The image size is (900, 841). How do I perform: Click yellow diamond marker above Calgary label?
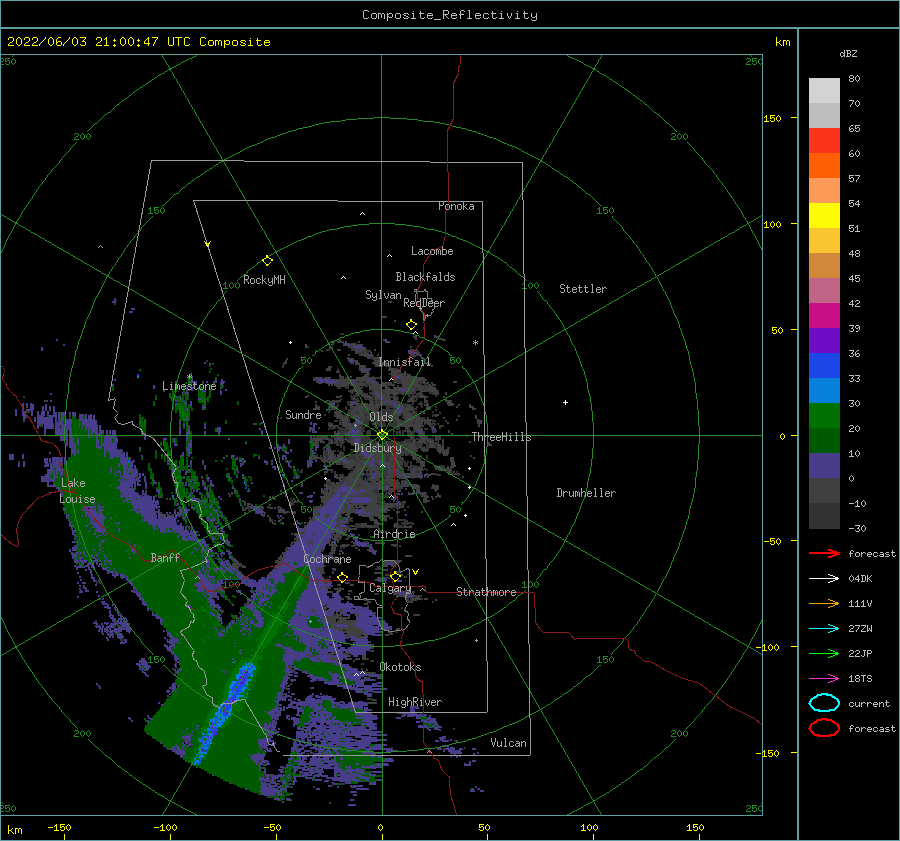(x=395, y=576)
